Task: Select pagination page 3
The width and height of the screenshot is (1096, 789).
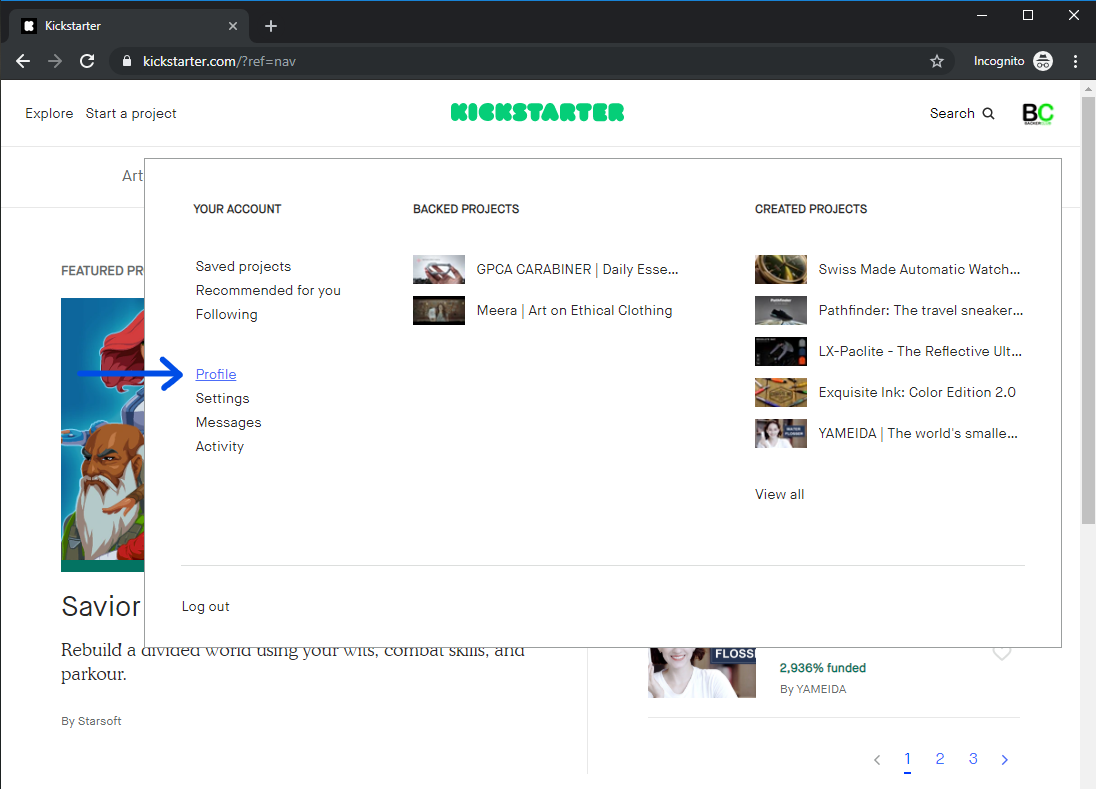Action: click(x=973, y=759)
